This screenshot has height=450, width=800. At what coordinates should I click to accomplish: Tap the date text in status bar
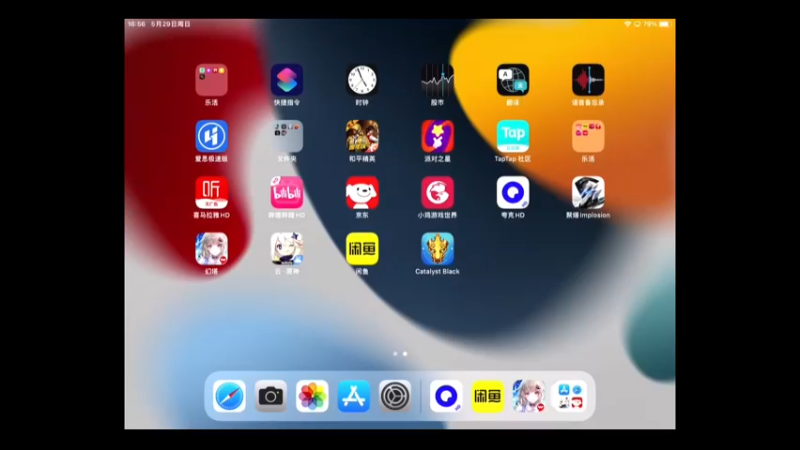click(171, 24)
